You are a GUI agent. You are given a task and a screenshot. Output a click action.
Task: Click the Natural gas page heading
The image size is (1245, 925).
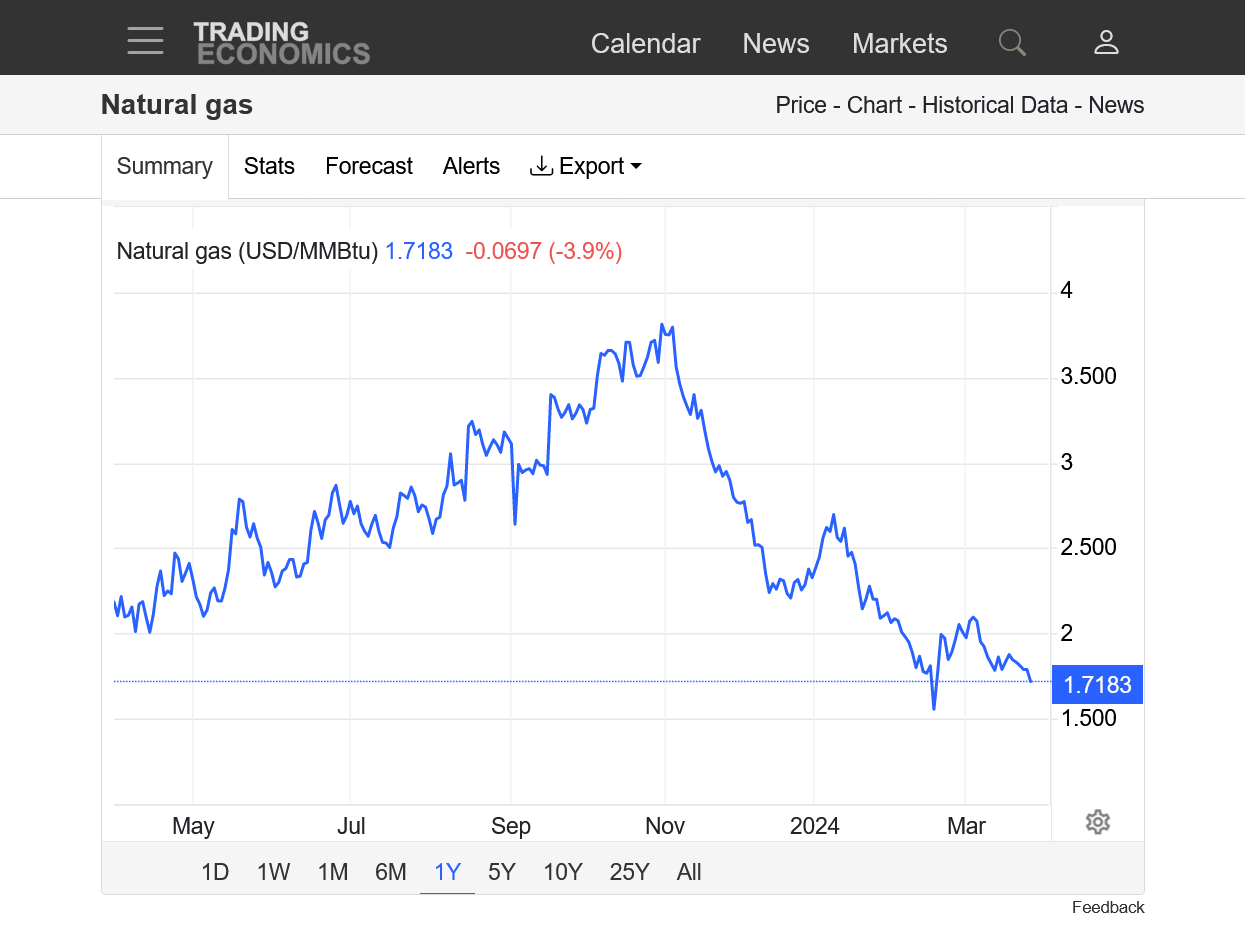(x=177, y=105)
